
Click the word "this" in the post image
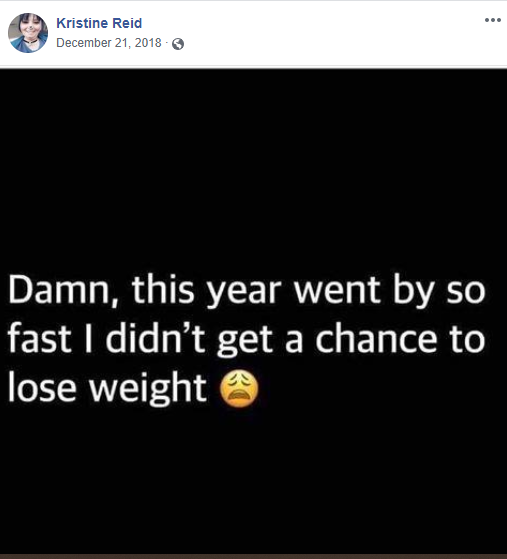tap(163, 289)
